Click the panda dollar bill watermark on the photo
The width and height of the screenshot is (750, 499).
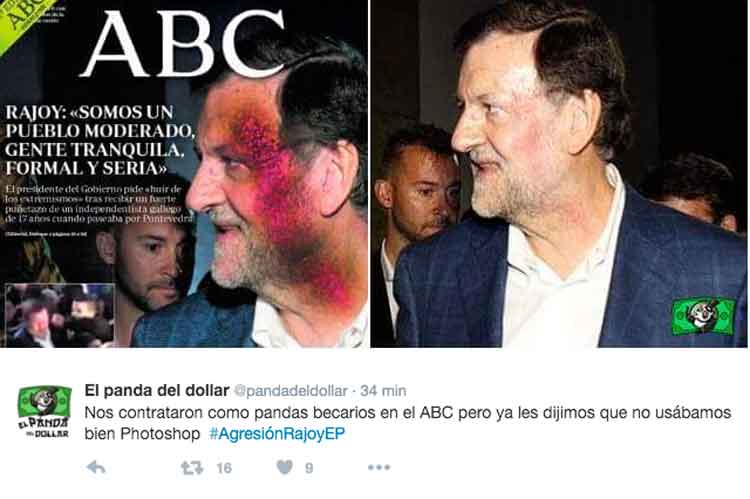point(703,316)
